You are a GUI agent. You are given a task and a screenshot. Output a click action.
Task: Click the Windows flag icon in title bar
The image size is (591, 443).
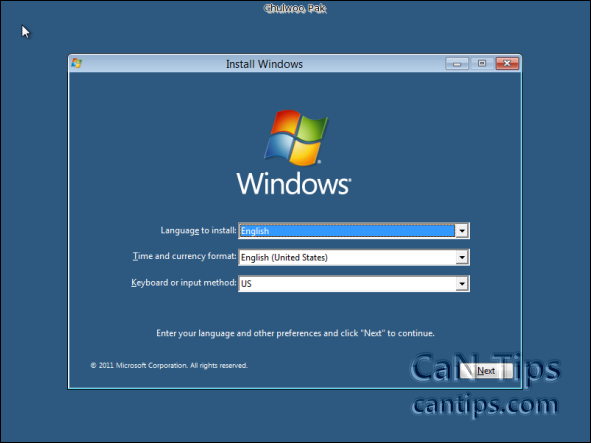tap(77, 63)
